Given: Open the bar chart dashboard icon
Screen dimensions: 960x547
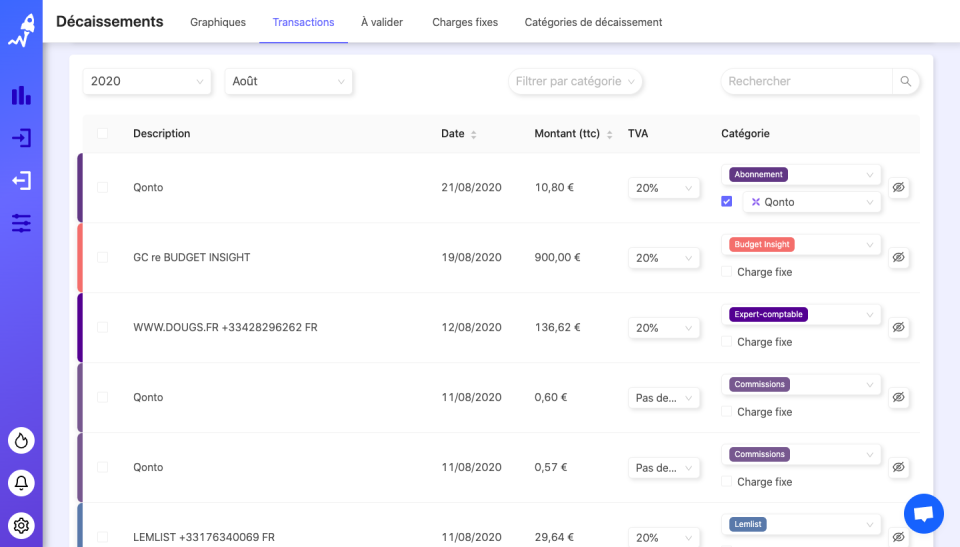Looking at the screenshot, I should 21,95.
